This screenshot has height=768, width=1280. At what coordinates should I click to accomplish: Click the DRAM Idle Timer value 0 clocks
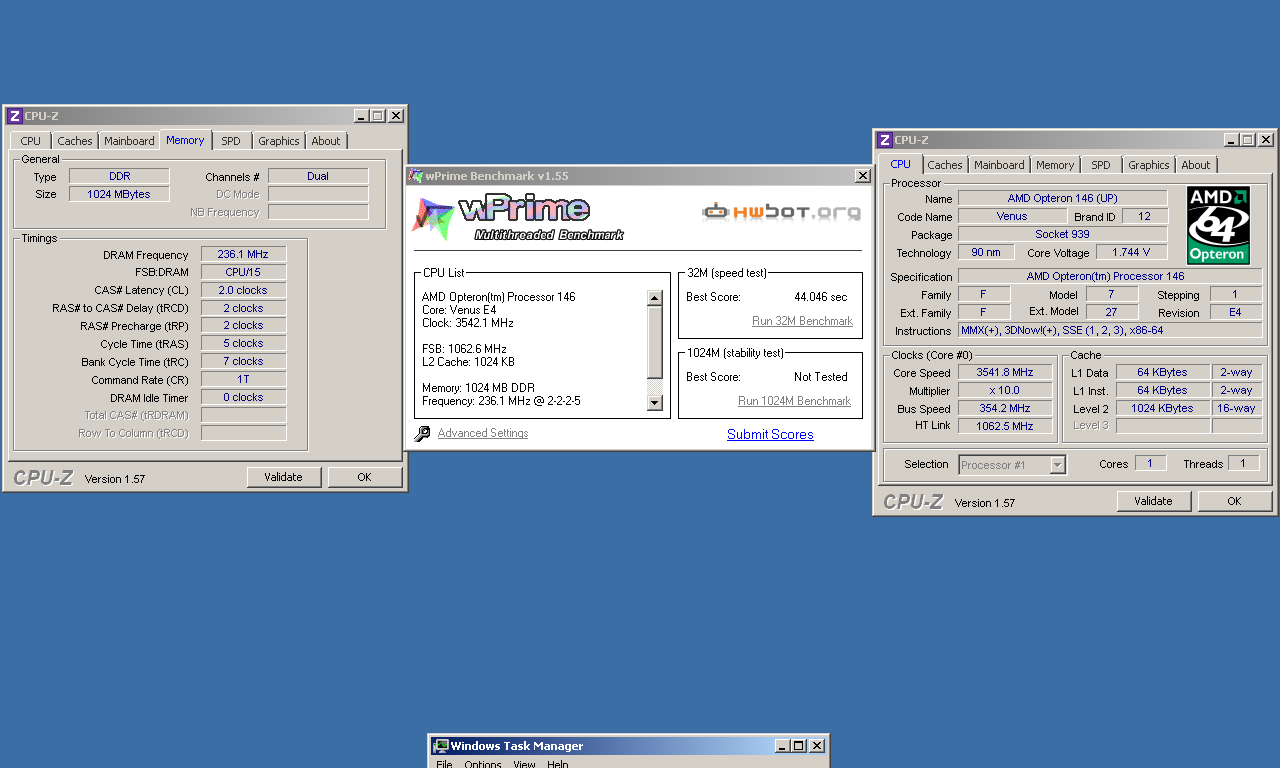(243, 397)
